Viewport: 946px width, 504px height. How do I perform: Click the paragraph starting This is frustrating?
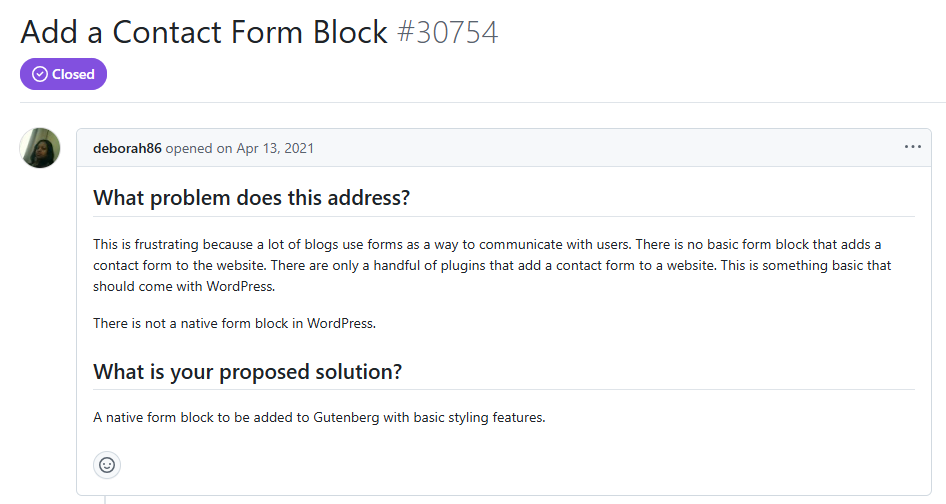(492, 265)
